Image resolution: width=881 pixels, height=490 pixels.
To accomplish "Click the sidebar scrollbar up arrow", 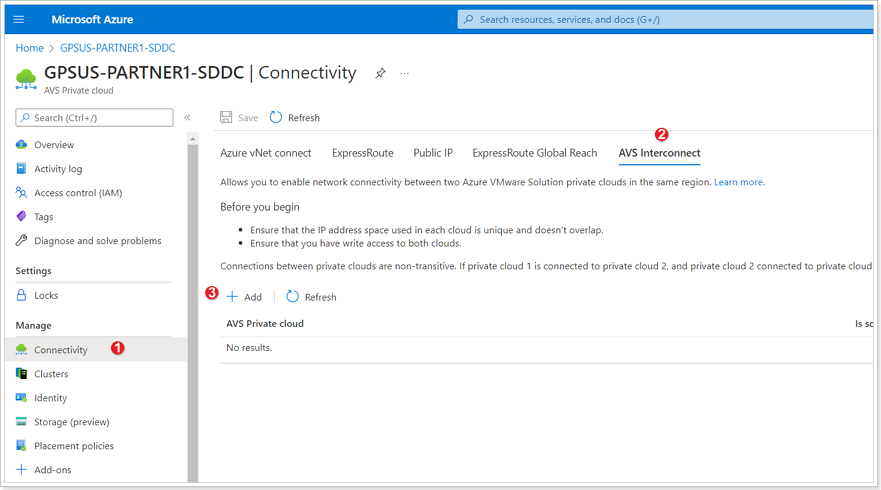I will coord(193,138).
